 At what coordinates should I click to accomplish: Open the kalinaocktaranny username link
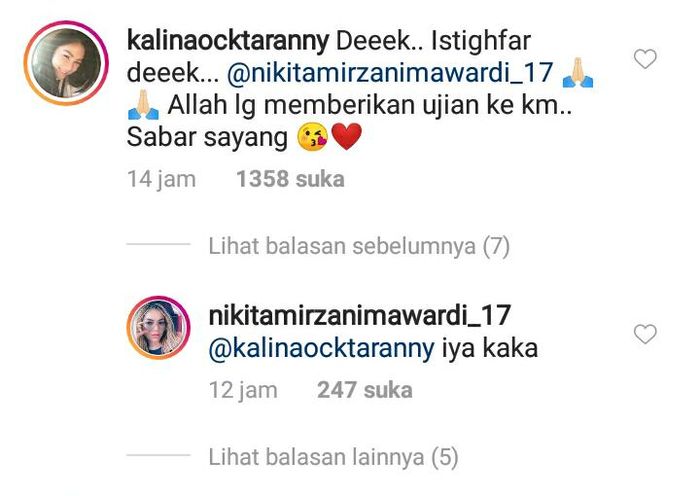coord(228,41)
